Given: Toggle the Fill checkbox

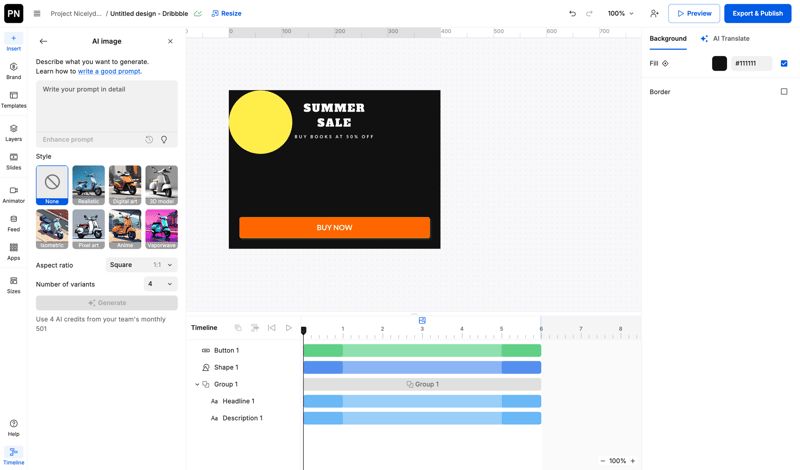Looking at the screenshot, I should pyautogui.click(x=784, y=64).
